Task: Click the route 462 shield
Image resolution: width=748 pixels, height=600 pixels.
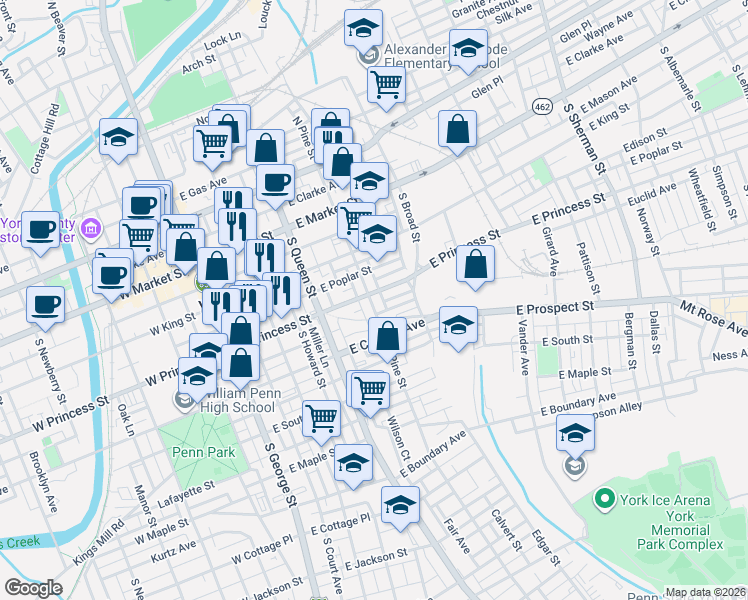Action: pos(542,106)
